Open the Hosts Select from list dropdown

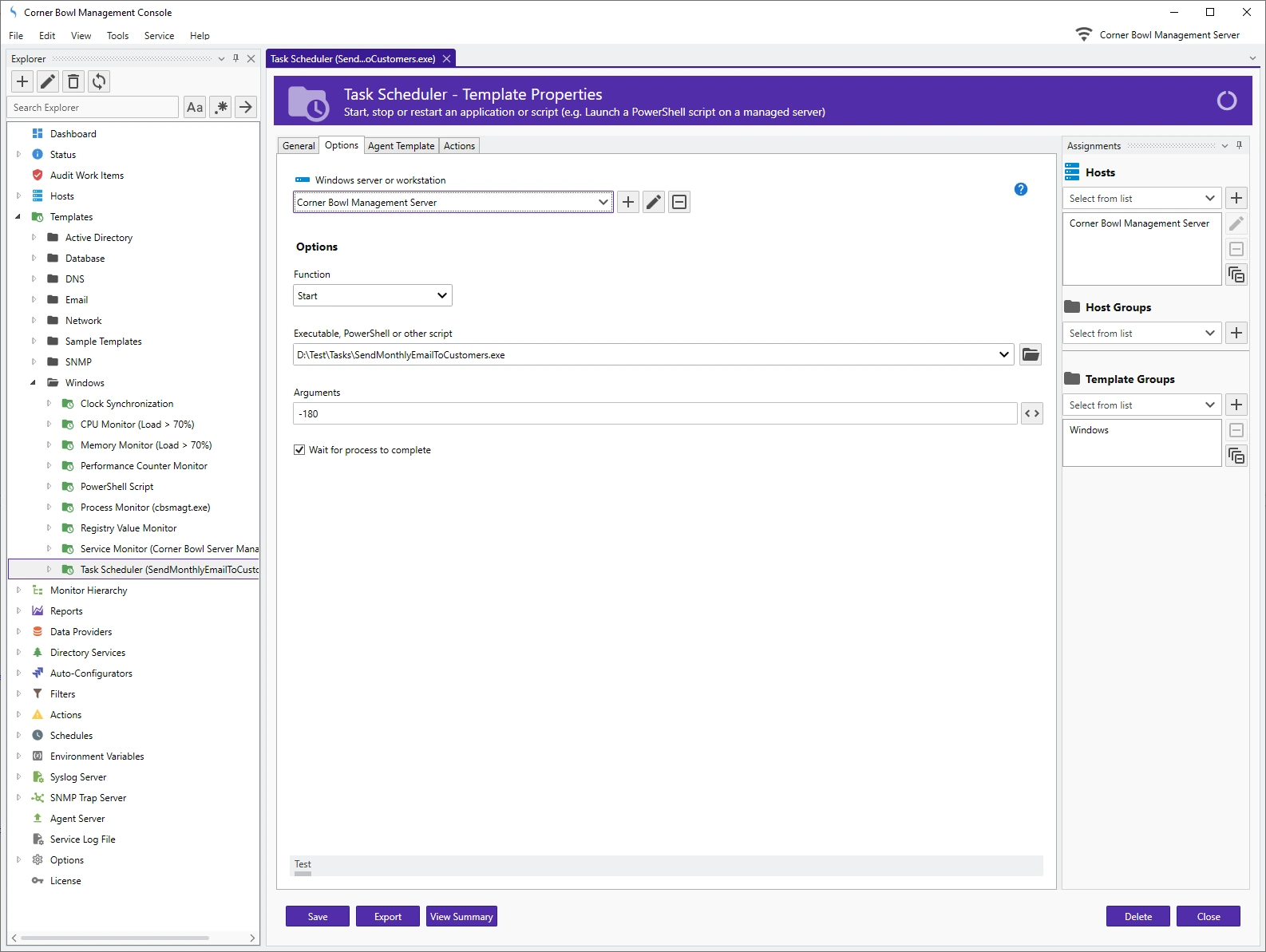[1141, 199]
